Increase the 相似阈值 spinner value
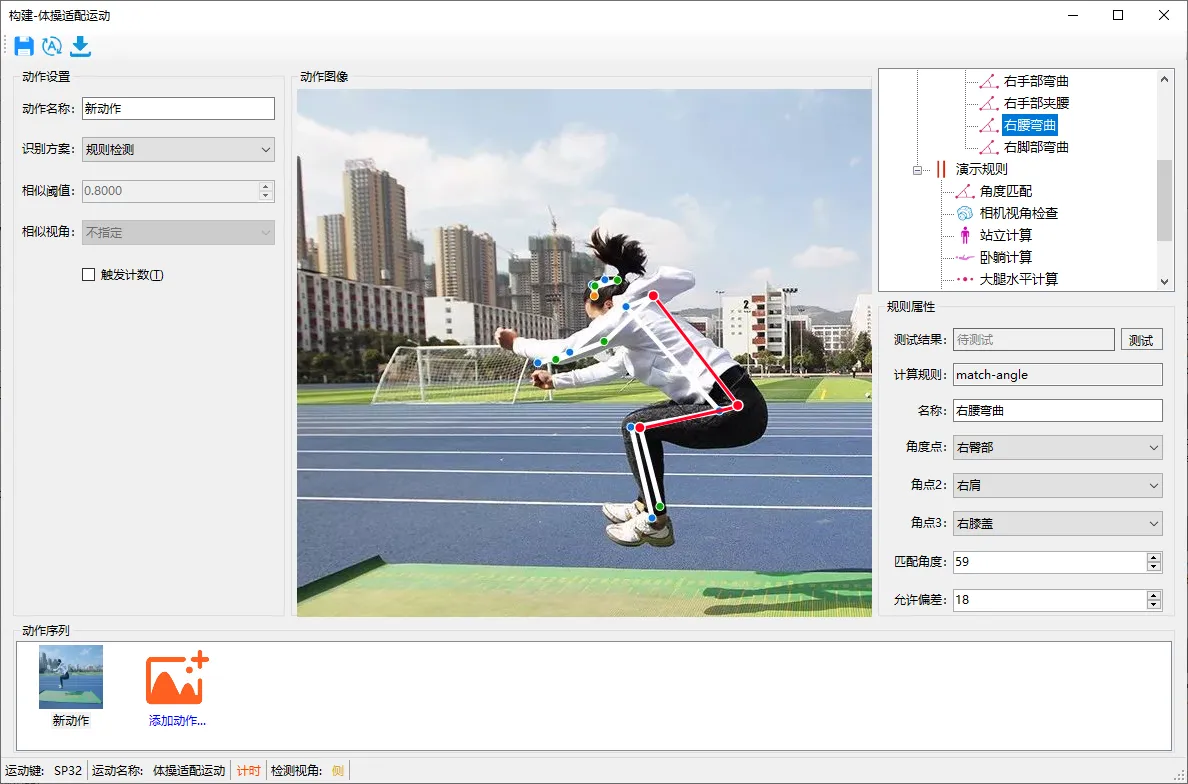Viewport: 1188px width, 784px height. pyautogui.click(x=265, y=186)
